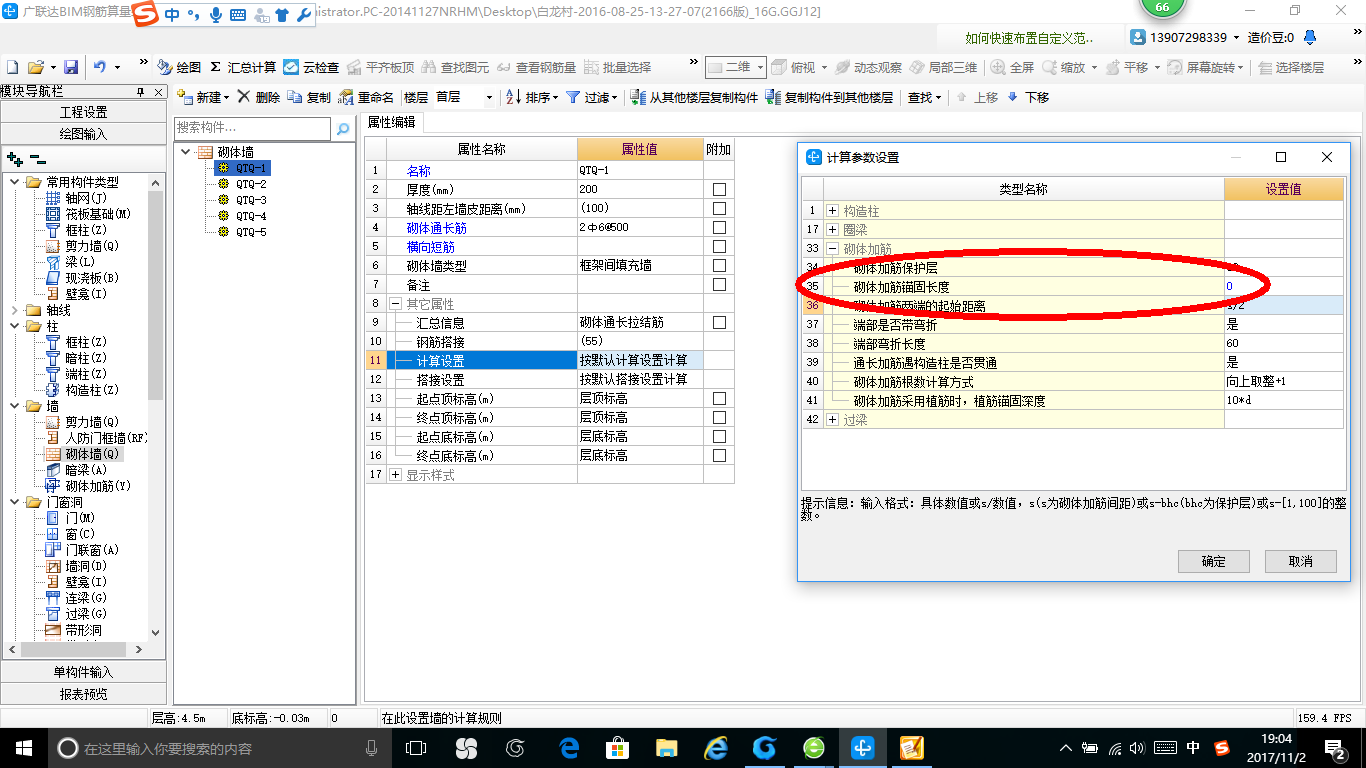Click the 重命名 rename tool
Screen dimensions: 1366x768
click(367, 97)
